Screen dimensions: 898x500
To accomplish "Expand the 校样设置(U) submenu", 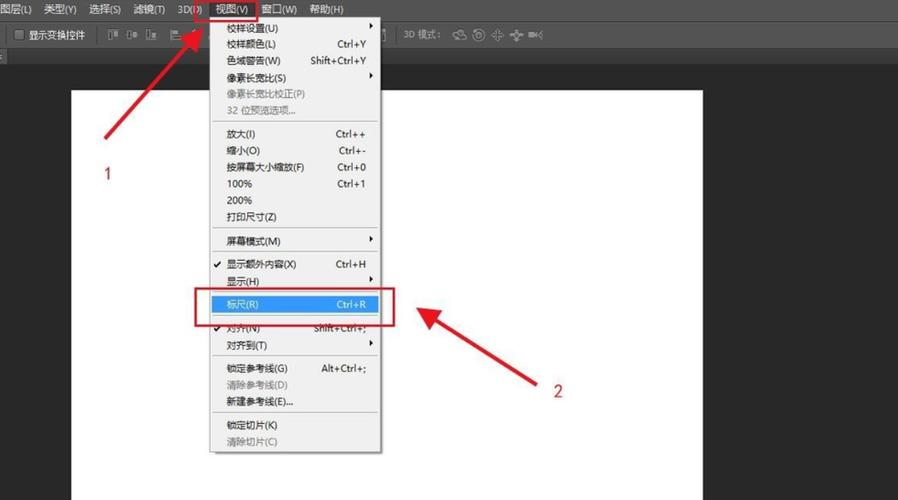I will (295, 28).
